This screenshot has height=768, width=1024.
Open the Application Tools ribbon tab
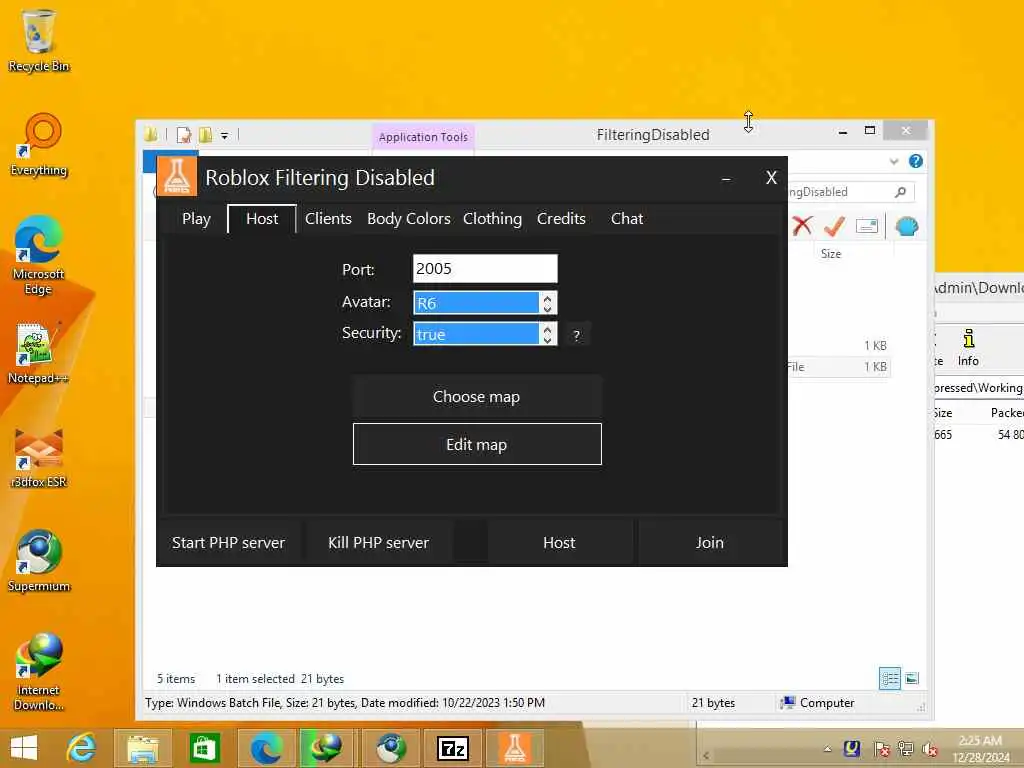[x=423, y=137]
